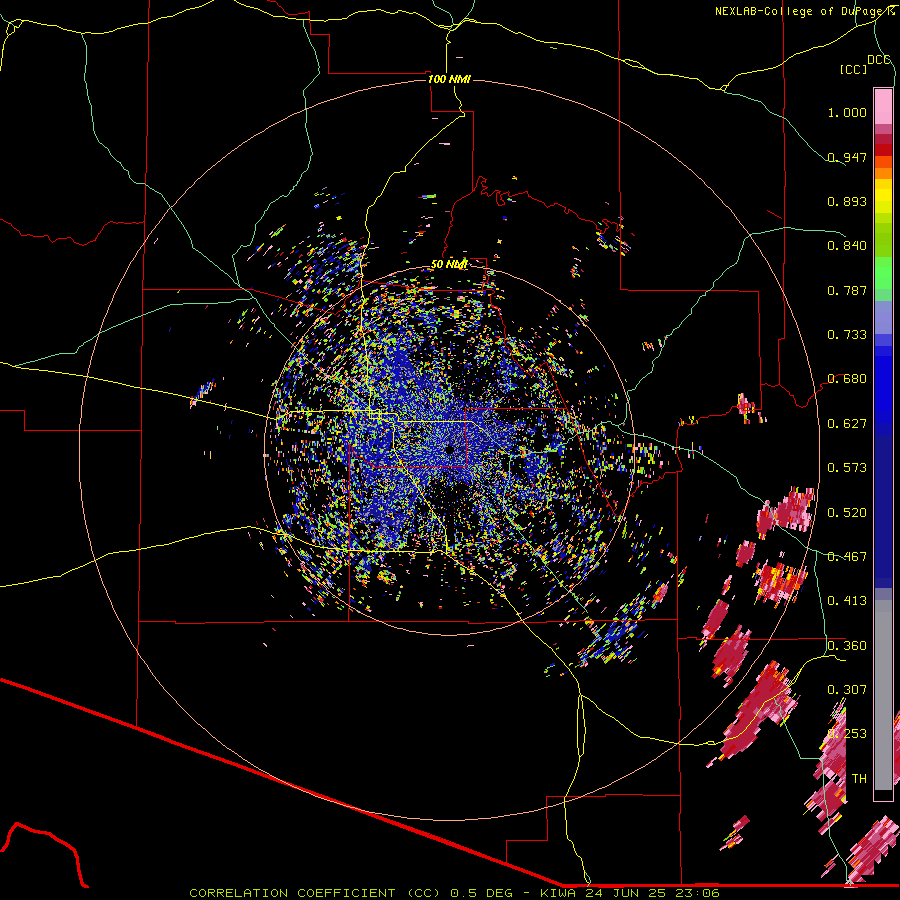Pick the olive green swatch near 0.840 on the color bar
Screen dimensions: 900x900
(x=883, y=240)
